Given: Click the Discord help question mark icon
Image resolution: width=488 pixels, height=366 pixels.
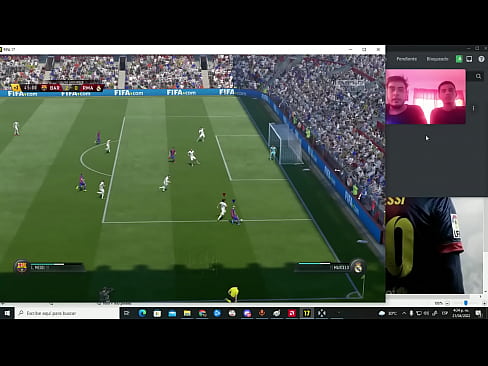Looking at the screenshot, I should tap(481, 59).
